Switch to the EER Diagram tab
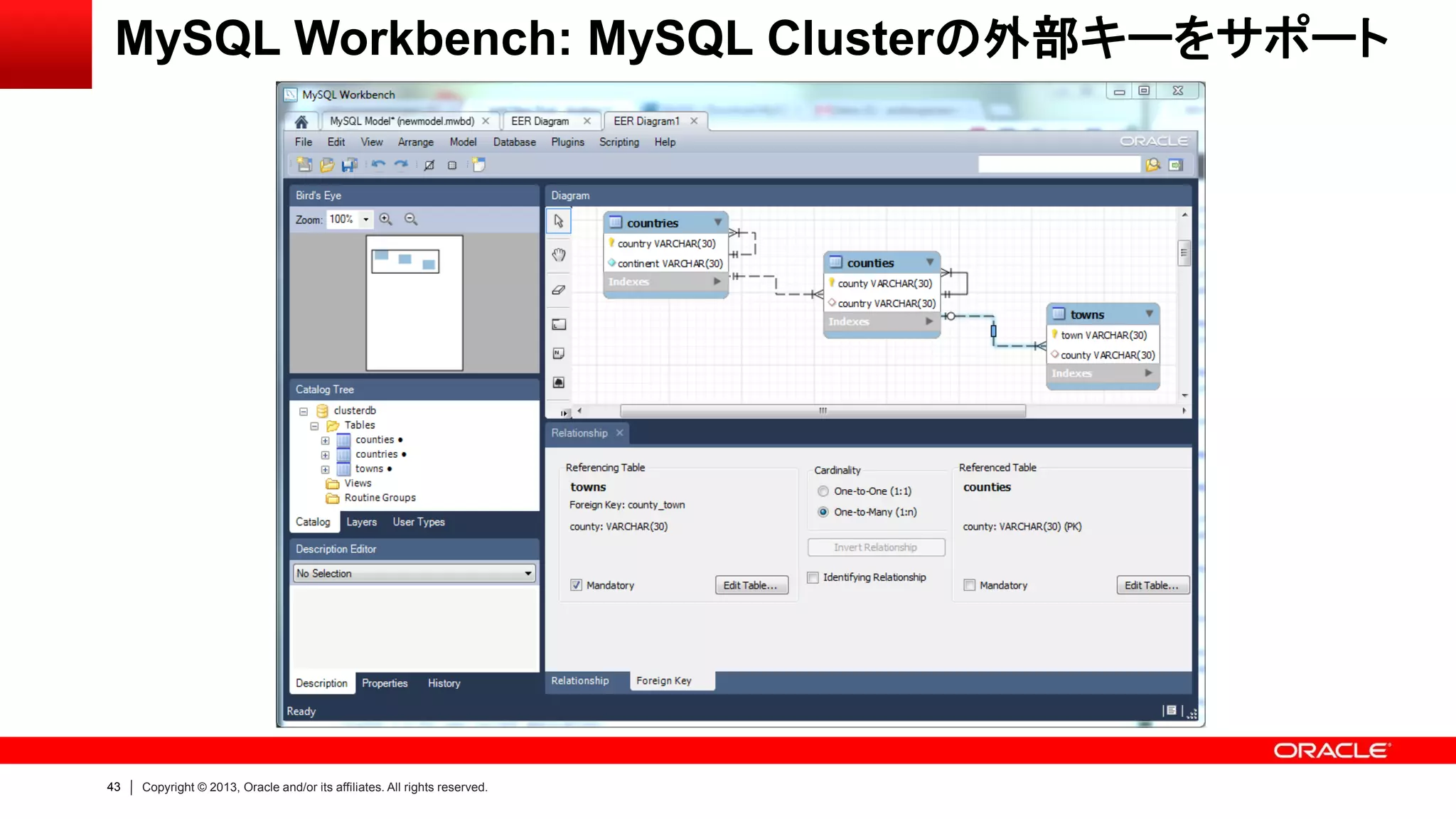The height and width of the screenshot is (819, 1456). click(540, 121)
